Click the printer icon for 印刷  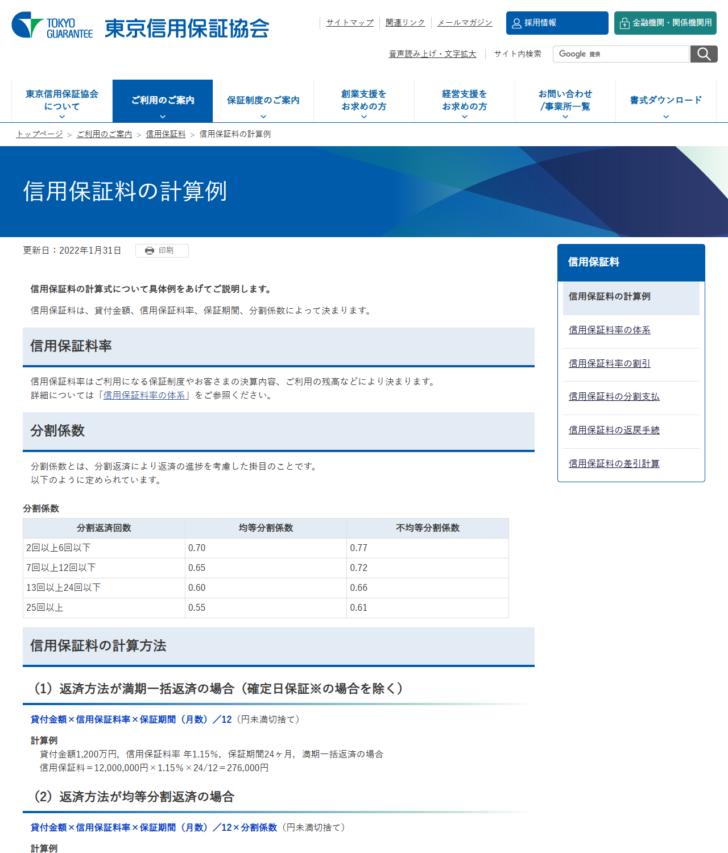point(150,251)
